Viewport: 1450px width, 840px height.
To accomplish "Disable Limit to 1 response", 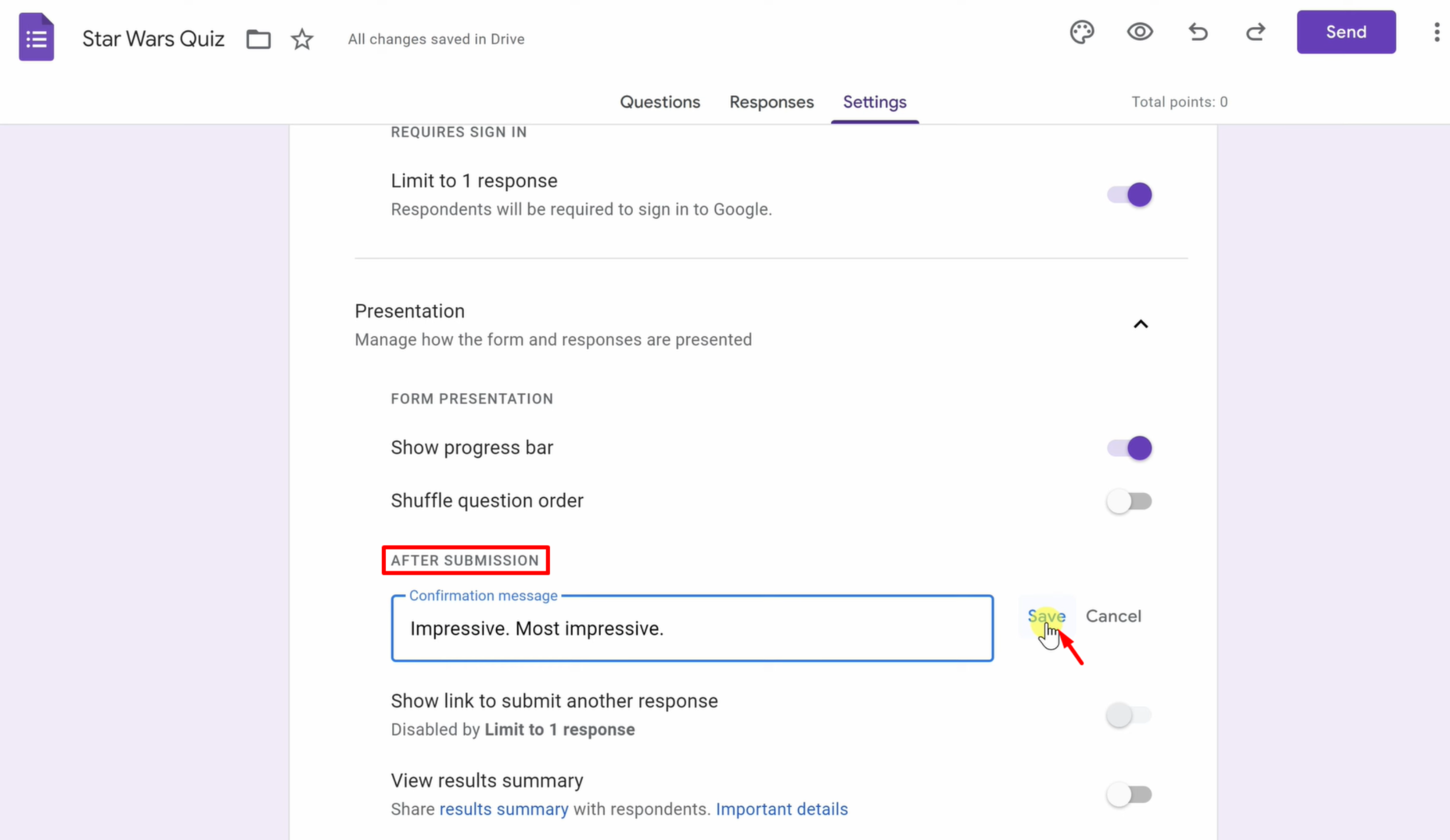I will click(x=1129, y=195).
